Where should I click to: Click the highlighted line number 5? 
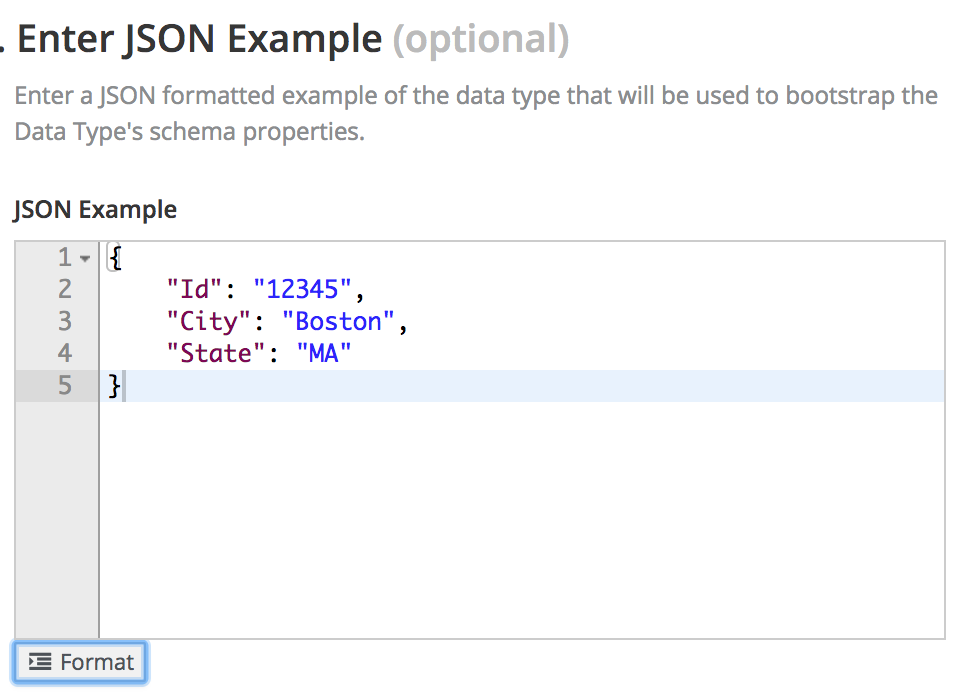65,385
